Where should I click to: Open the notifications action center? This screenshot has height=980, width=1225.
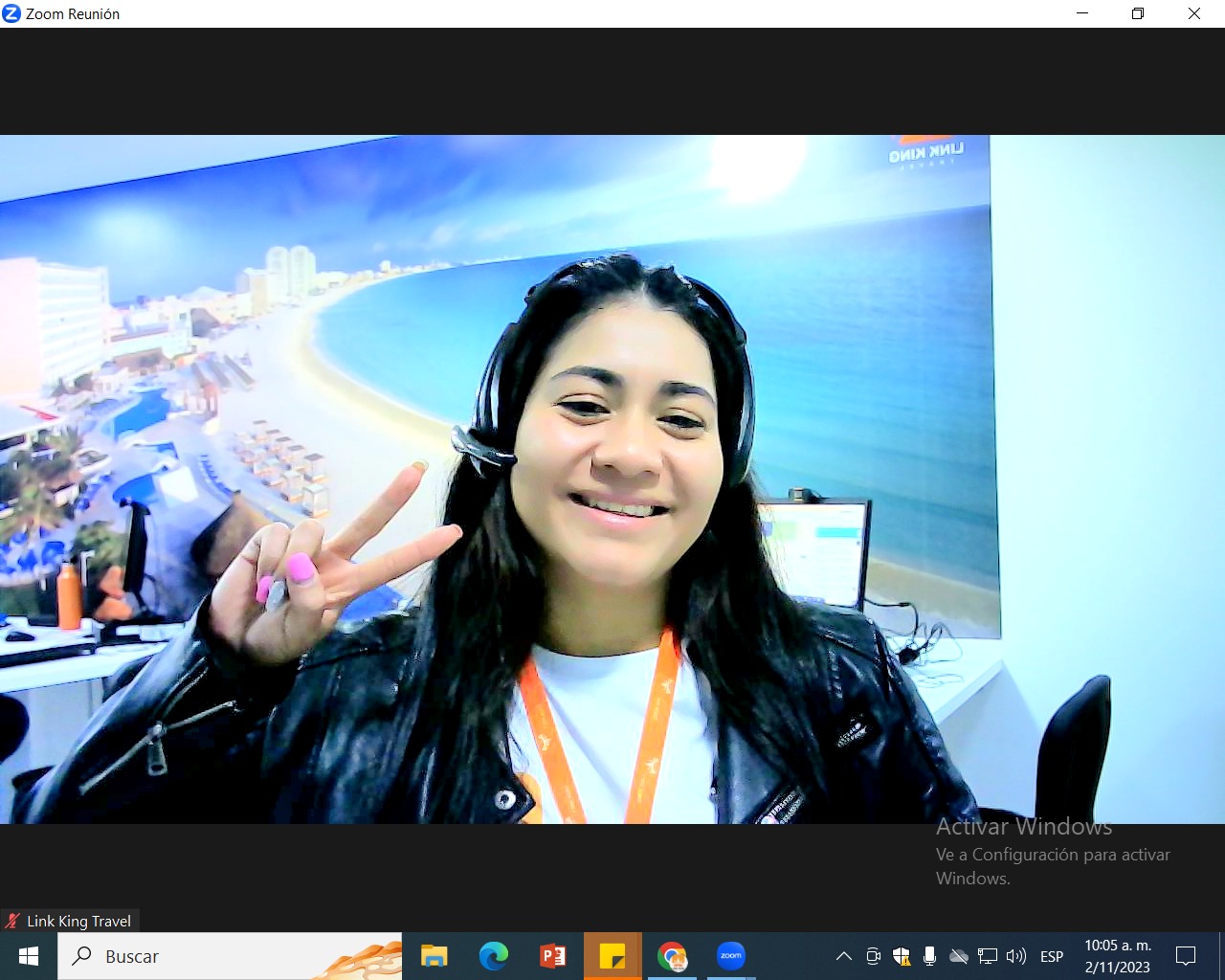point(1186,956)
